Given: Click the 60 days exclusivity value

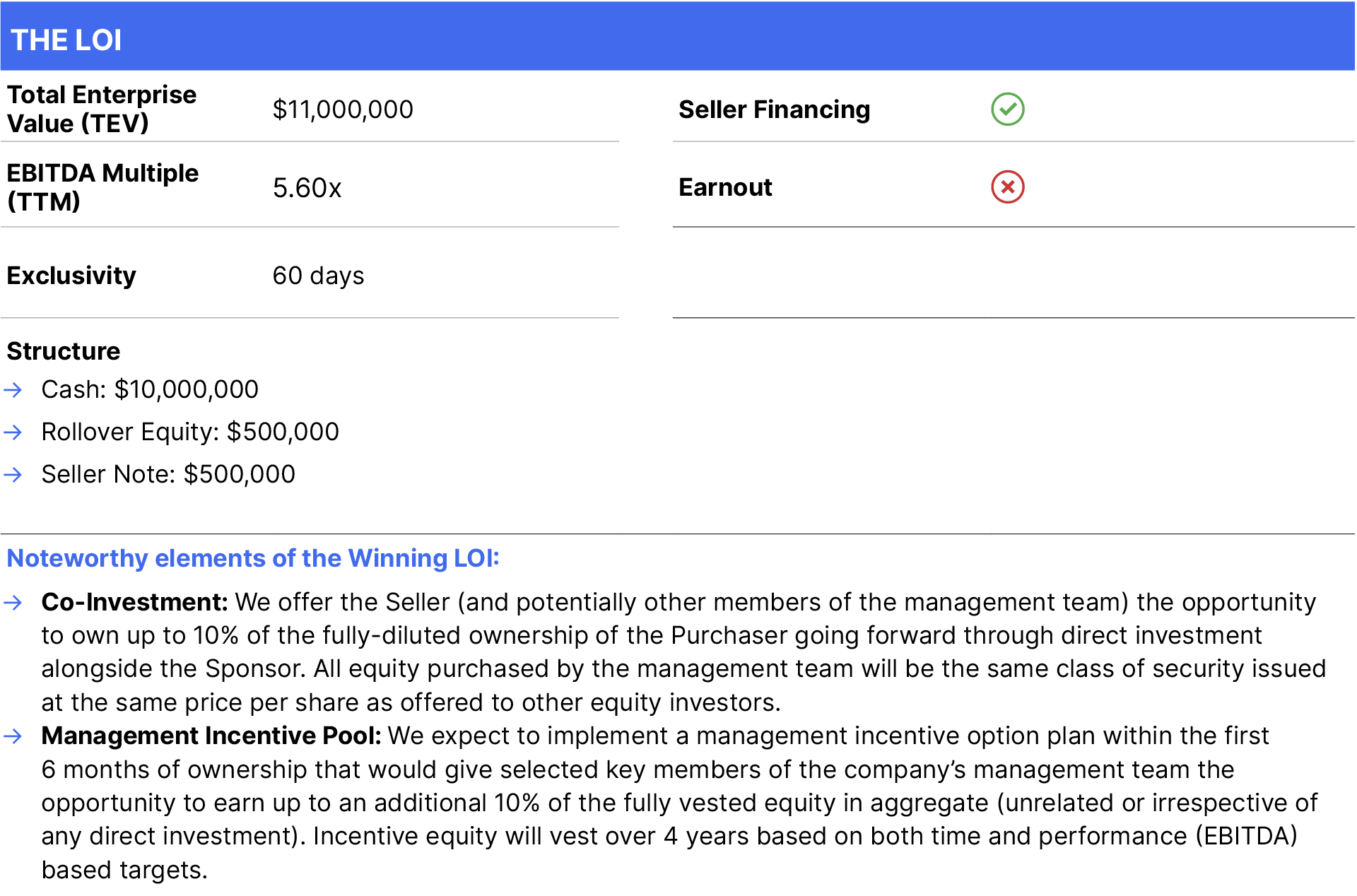Looking at the screenshot, I should [x=318, y=276].
